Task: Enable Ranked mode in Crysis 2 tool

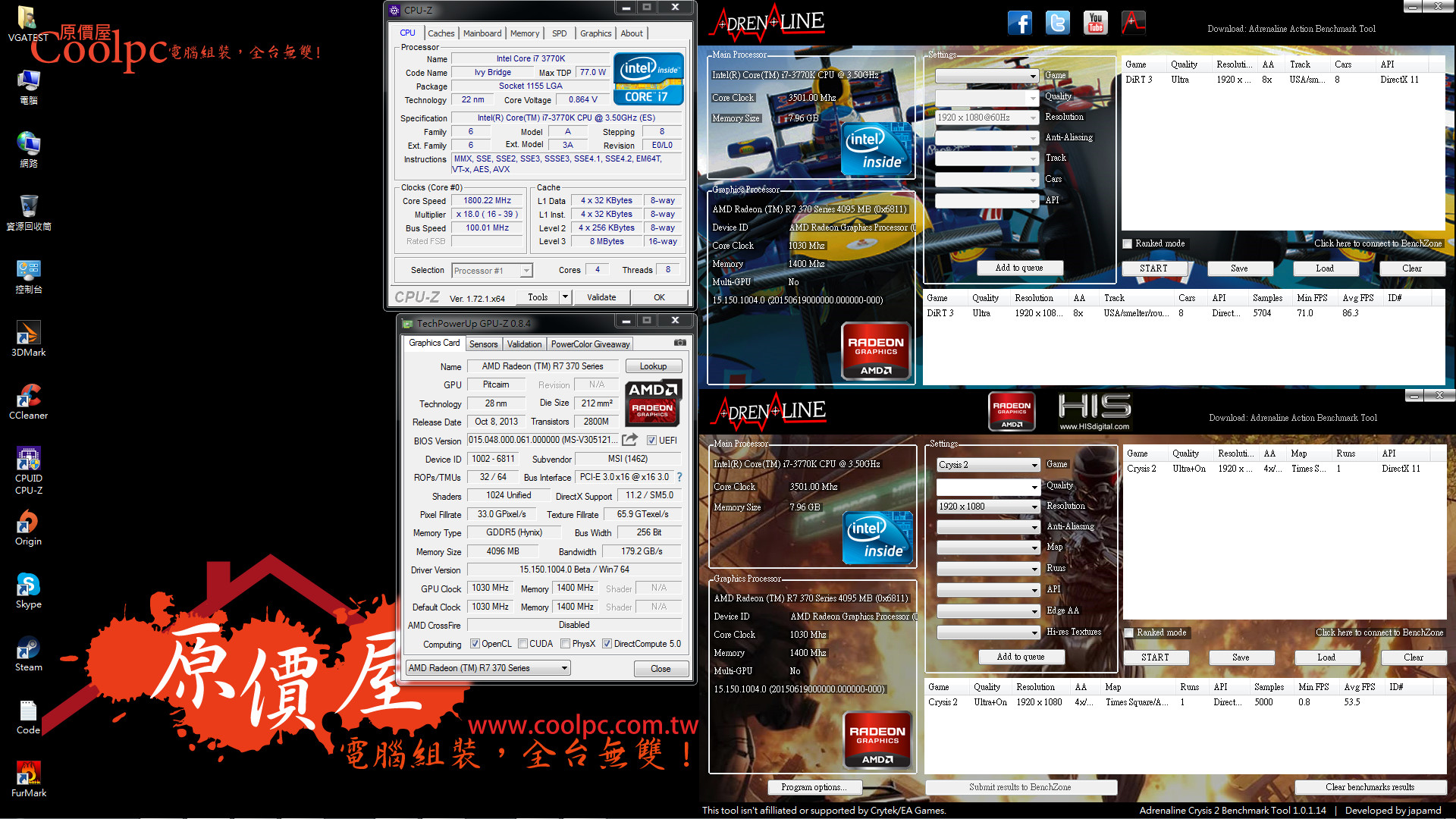Action: [x=1129, y=632]
